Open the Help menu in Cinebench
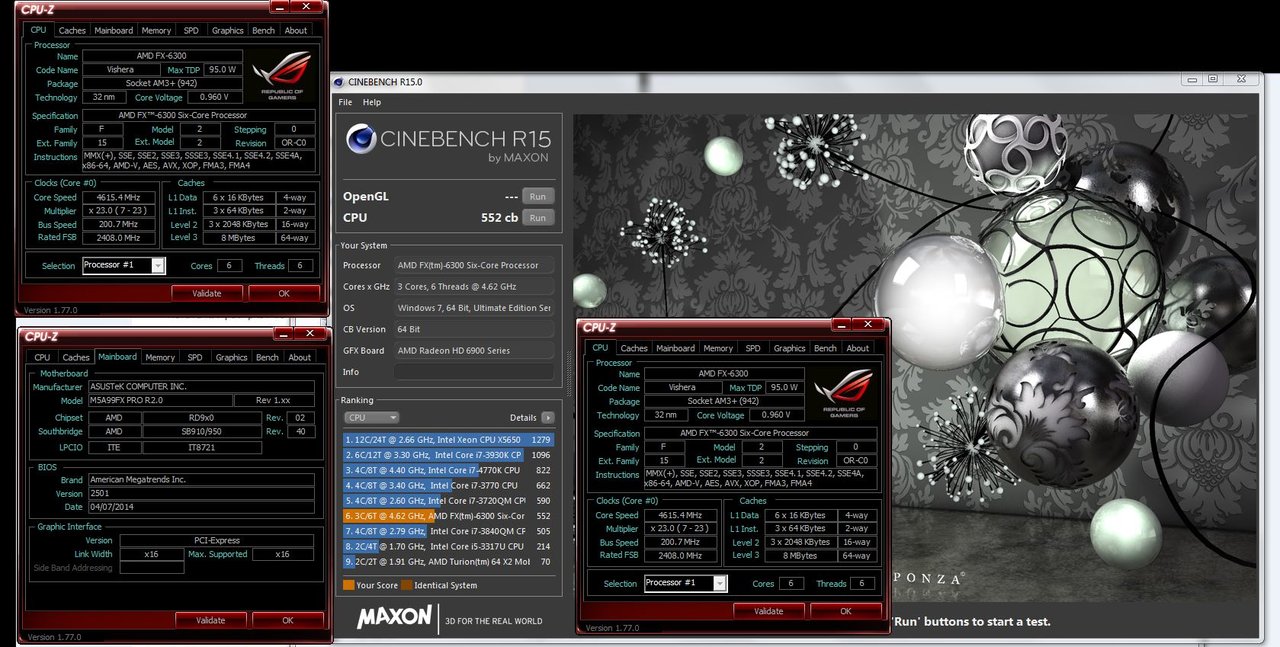The width and height of the screenshot is (1280, 647). click(371, 102)
